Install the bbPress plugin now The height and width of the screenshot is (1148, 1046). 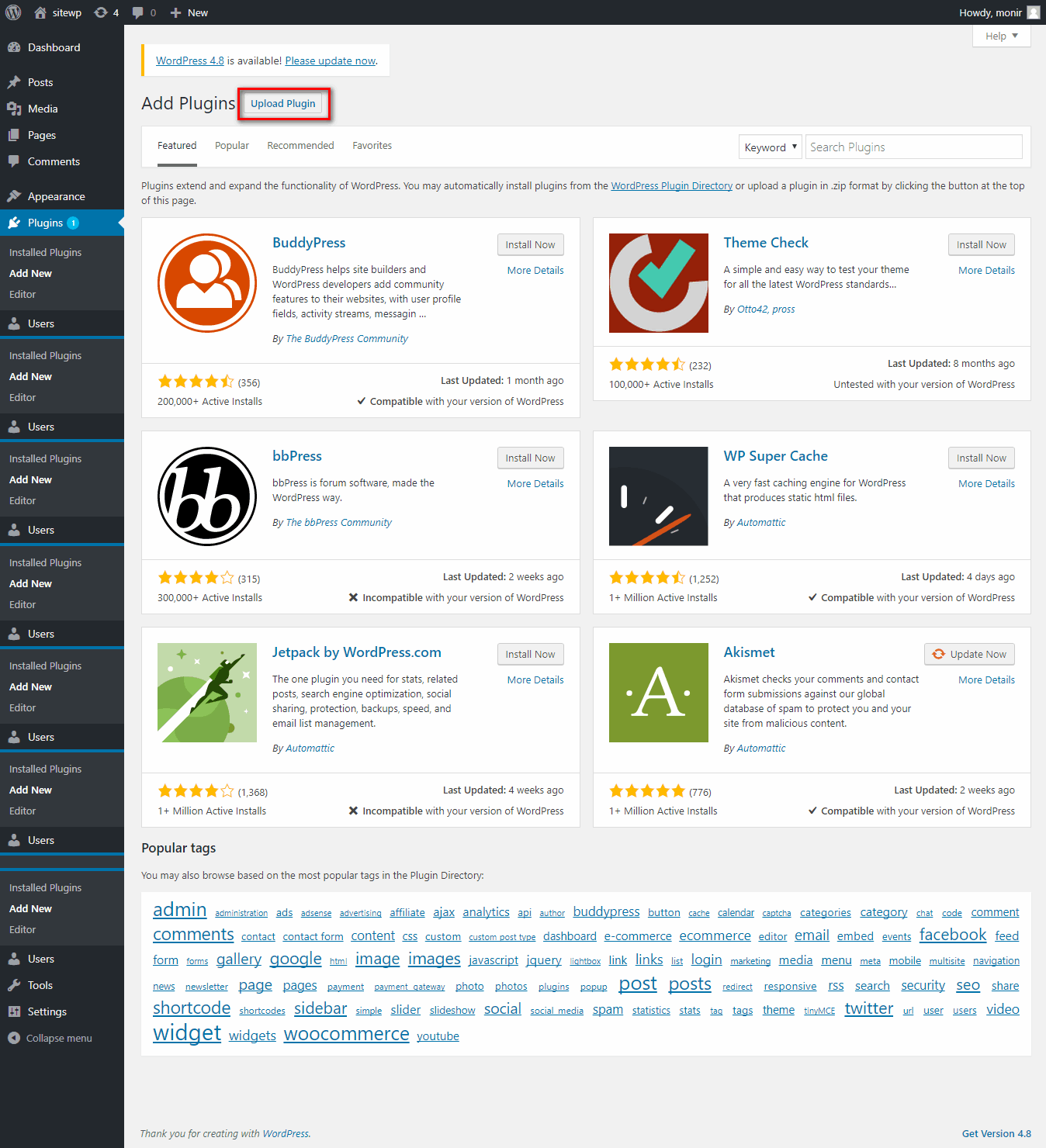[531, 458]
